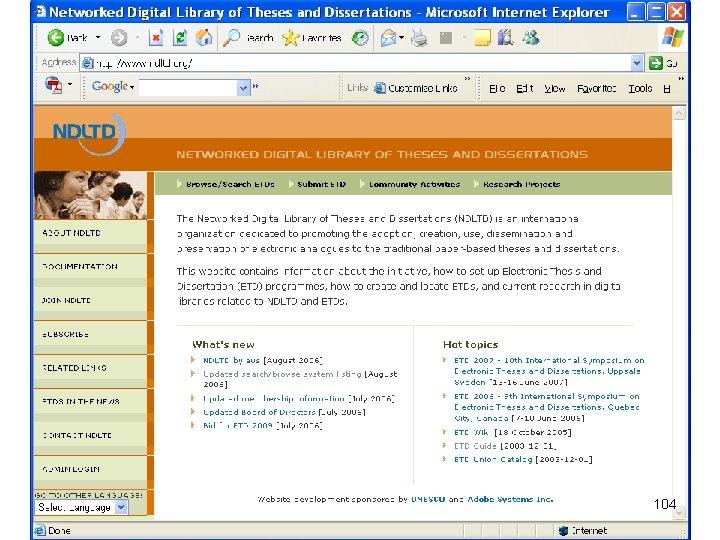Open the Adobe PDF dropdown arrow
Screen dimensions: 720x540
point(70,84)
